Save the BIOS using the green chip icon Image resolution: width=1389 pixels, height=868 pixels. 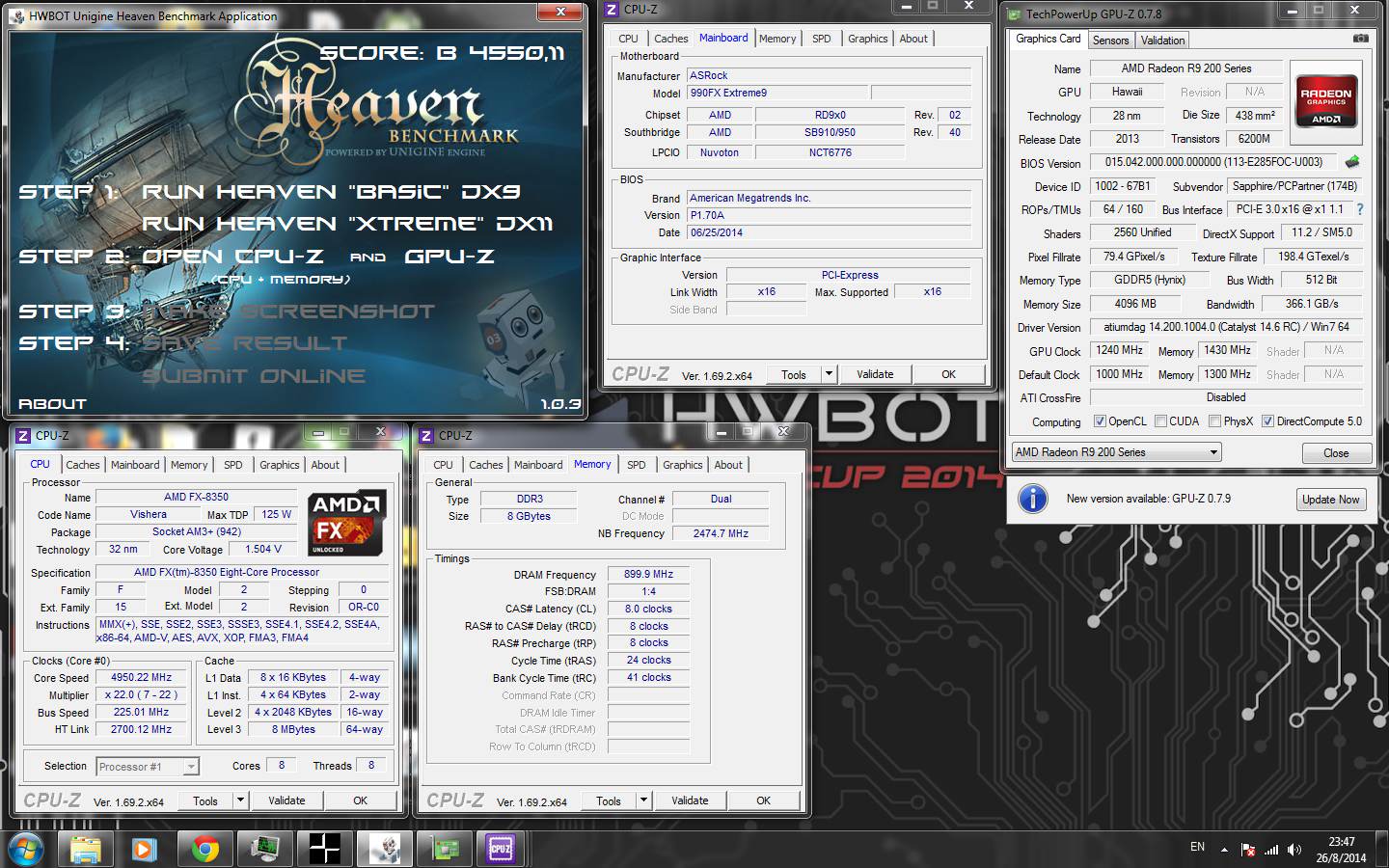point(1352,162)
